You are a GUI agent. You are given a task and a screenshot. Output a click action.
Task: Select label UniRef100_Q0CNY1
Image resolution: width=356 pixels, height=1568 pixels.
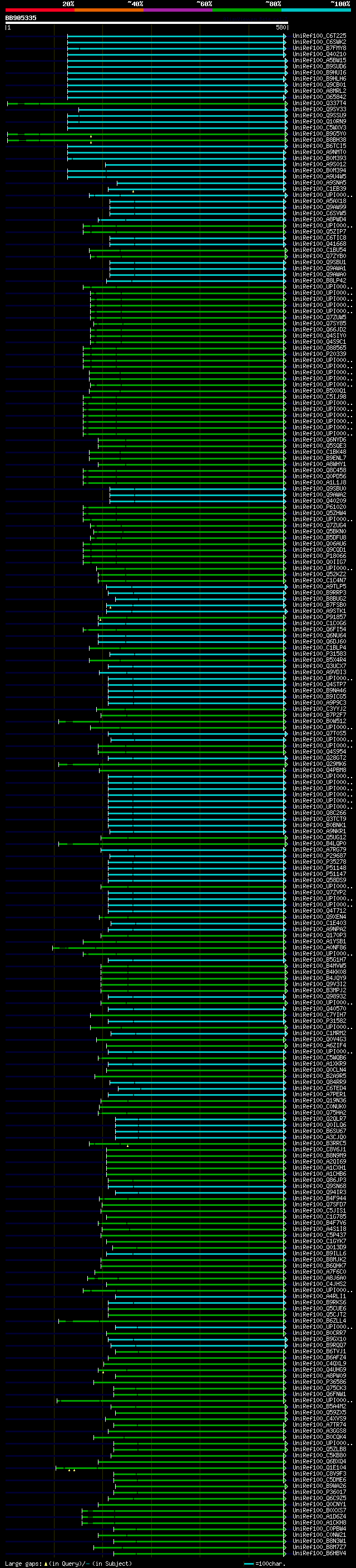(x=319, y=1503)
